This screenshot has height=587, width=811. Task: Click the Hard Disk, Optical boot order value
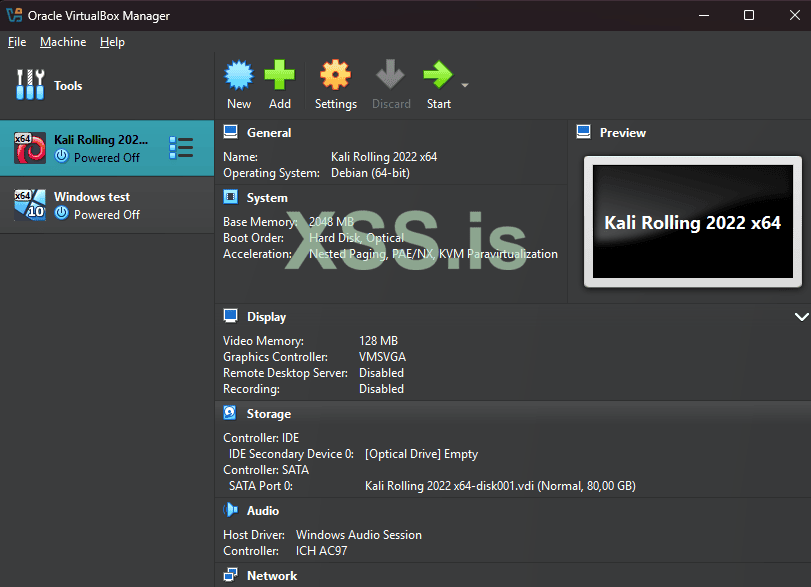tap(356, 238)
